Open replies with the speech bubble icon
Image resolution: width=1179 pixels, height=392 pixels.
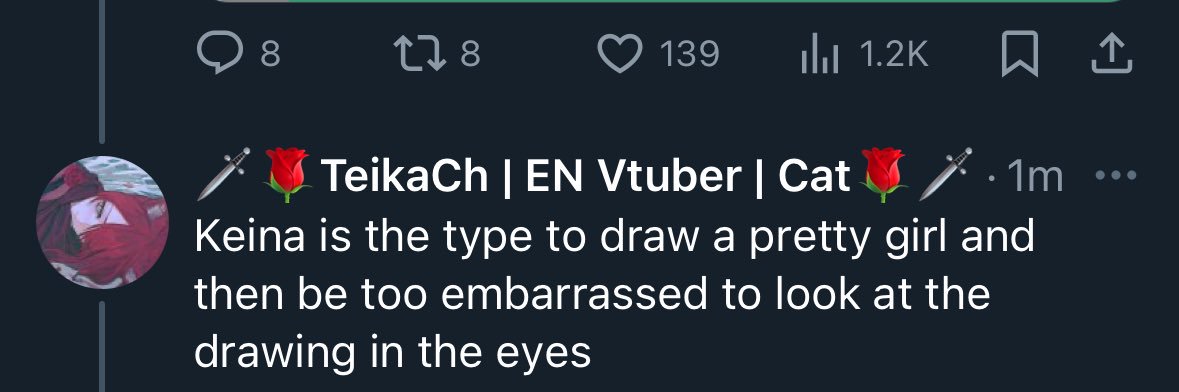coord(221,55)
